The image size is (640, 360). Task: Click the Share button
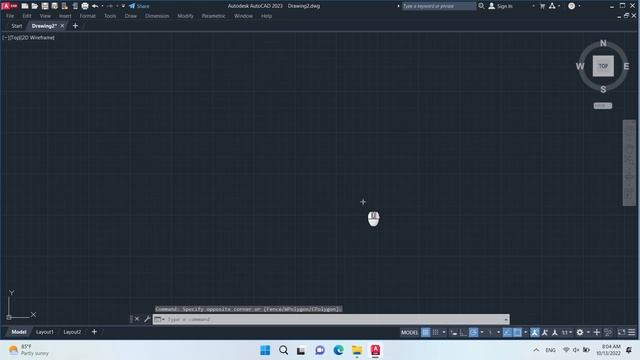(x=139, y=6)
